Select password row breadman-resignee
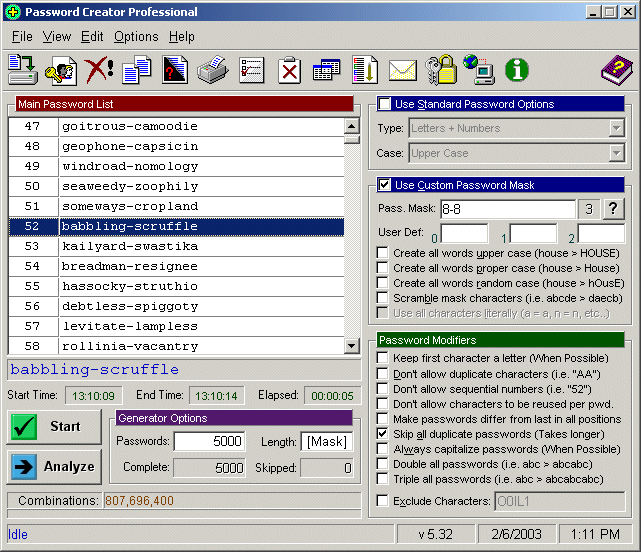Screen dimensions: 641x552 point(176,267)
